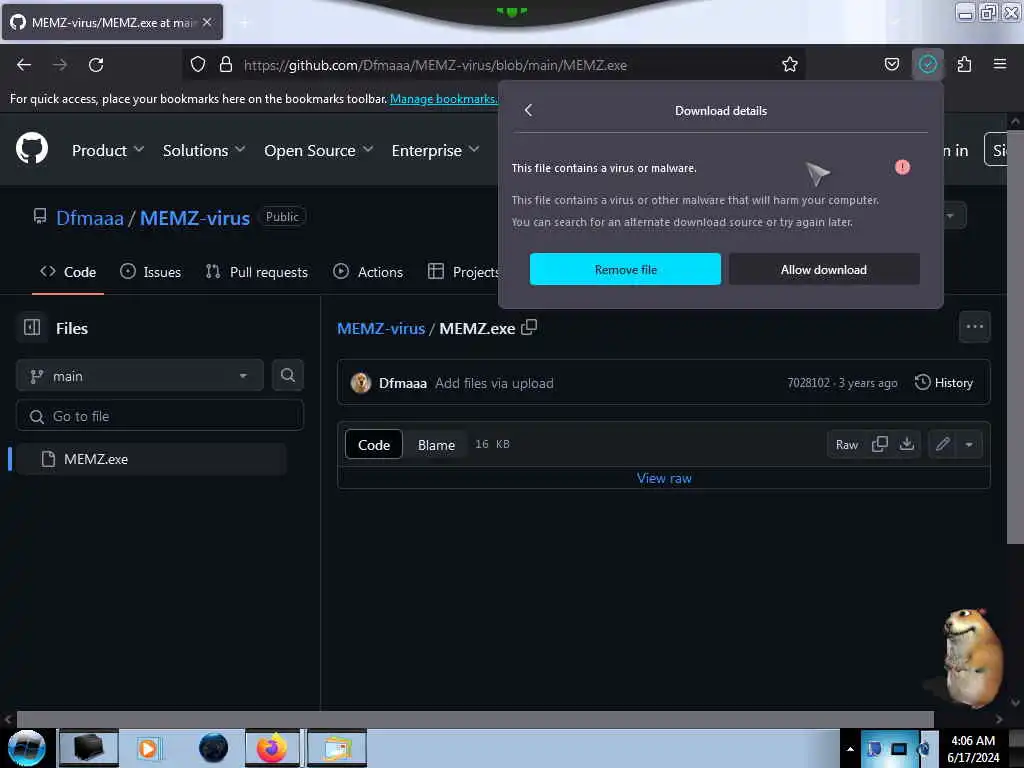Screen dimensions: 1024x768
Task: Select MEMZ.exe in the file tree
Action: 152,458
